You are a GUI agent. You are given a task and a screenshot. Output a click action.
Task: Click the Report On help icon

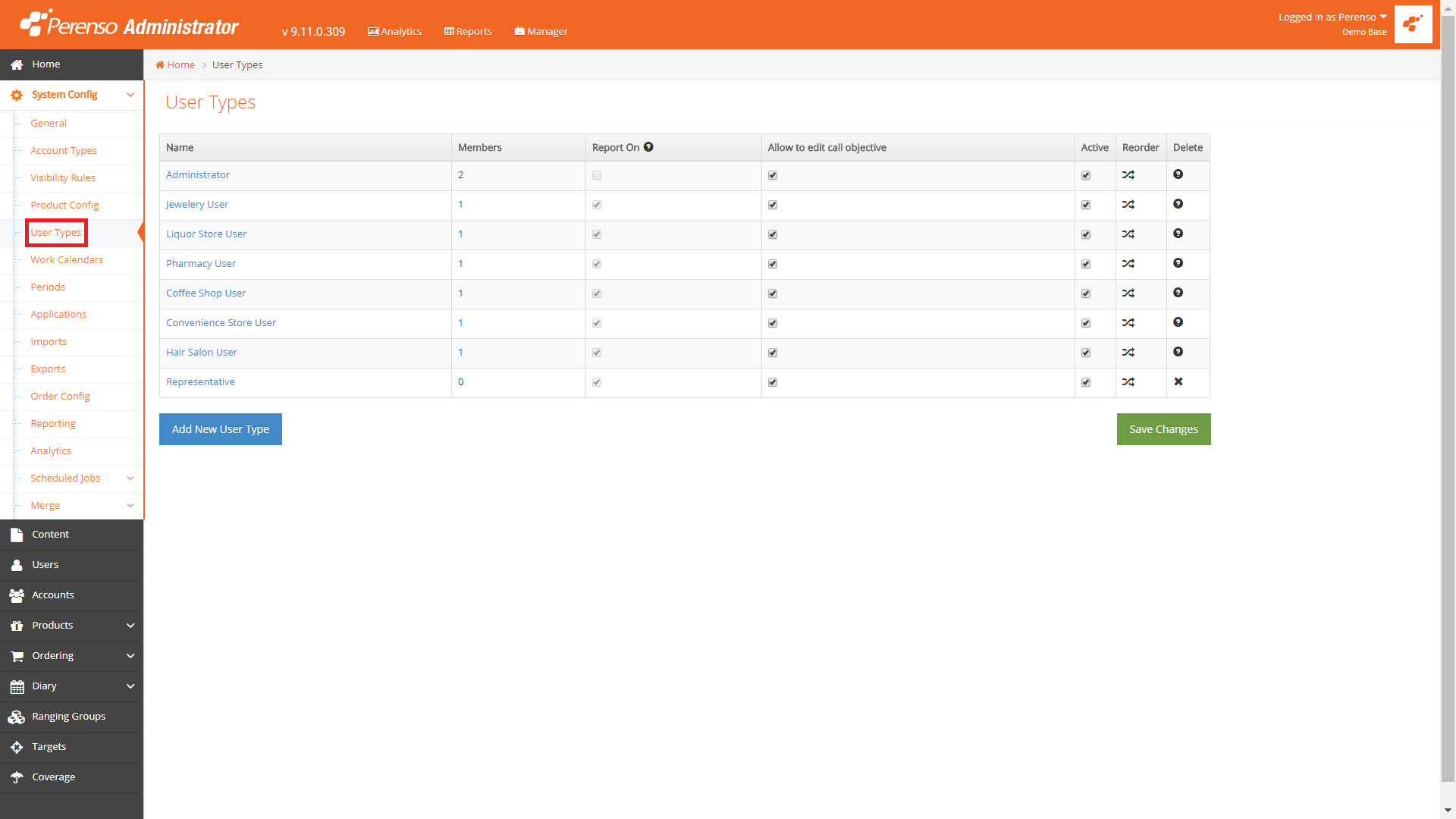648,147
